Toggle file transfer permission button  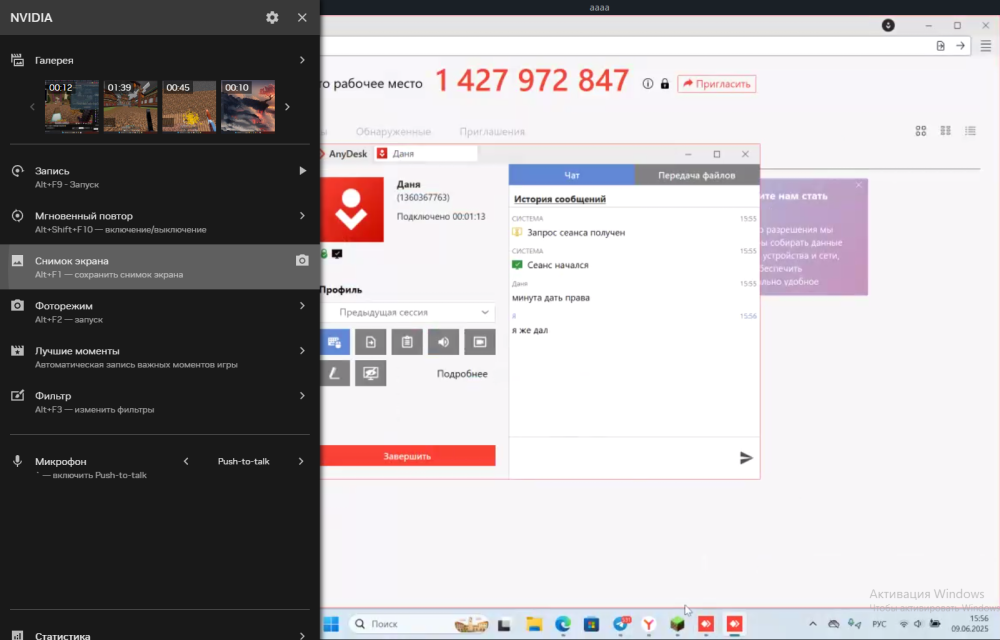pyautogui.click(x=371, y=342)
